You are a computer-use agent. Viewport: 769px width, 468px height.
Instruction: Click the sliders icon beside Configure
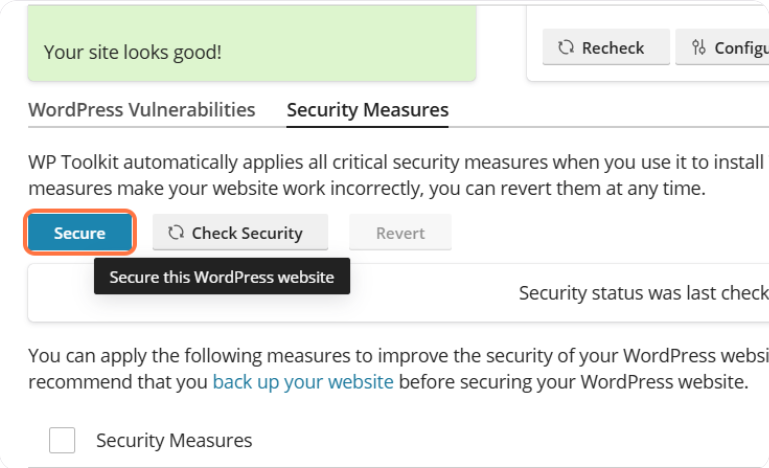point(699,47)
